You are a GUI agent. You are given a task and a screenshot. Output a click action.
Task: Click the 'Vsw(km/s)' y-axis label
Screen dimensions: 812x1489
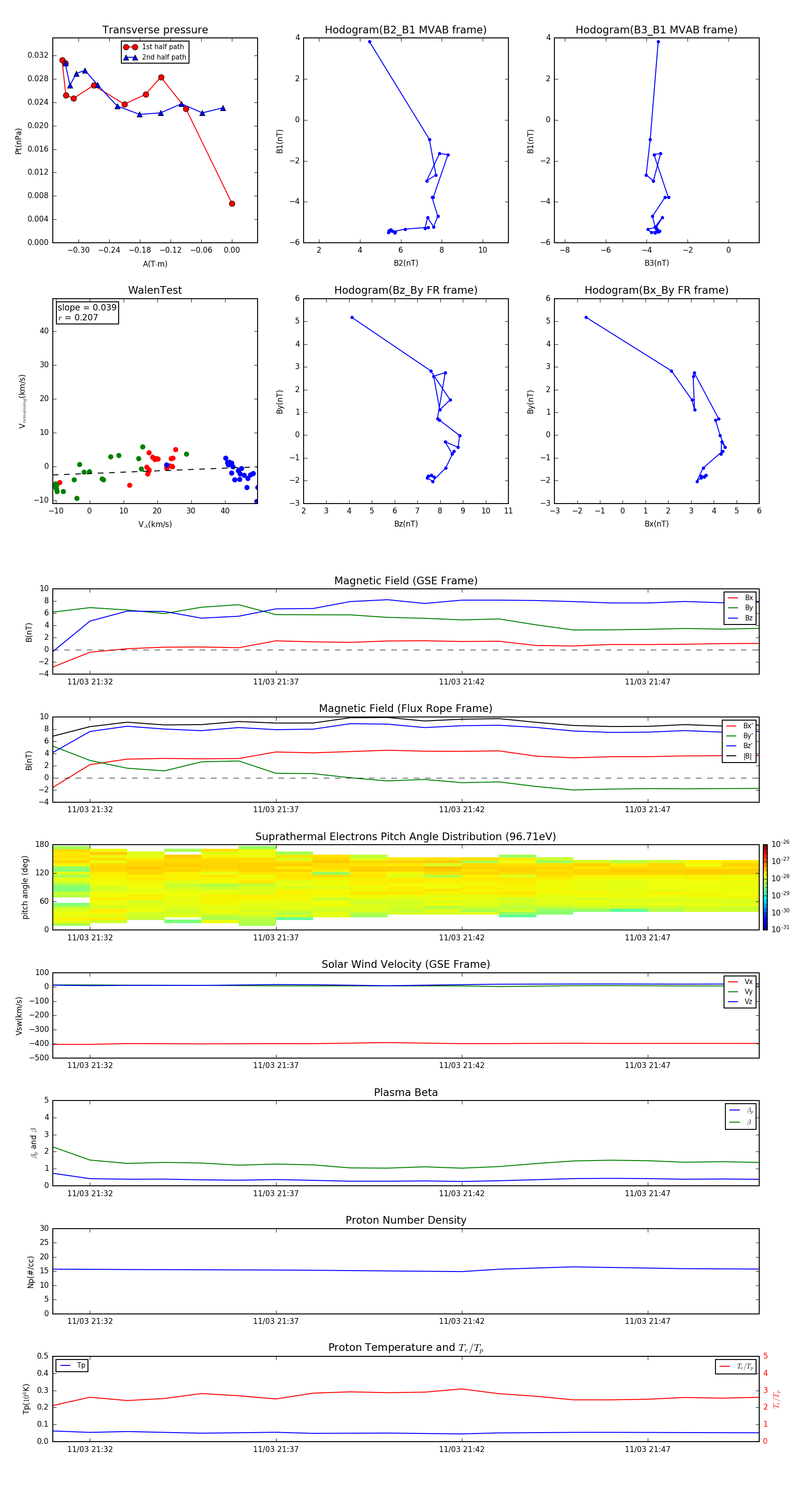tap(18, 1016)
